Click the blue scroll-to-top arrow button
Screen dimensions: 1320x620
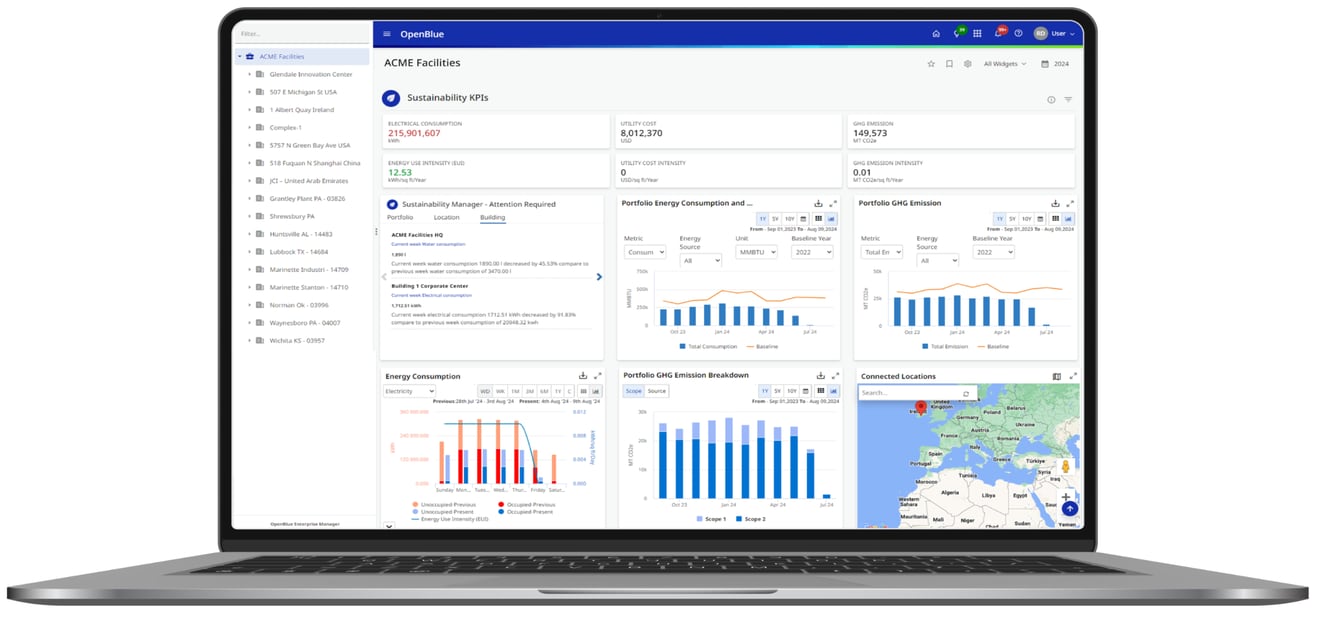pos(1069,509)
